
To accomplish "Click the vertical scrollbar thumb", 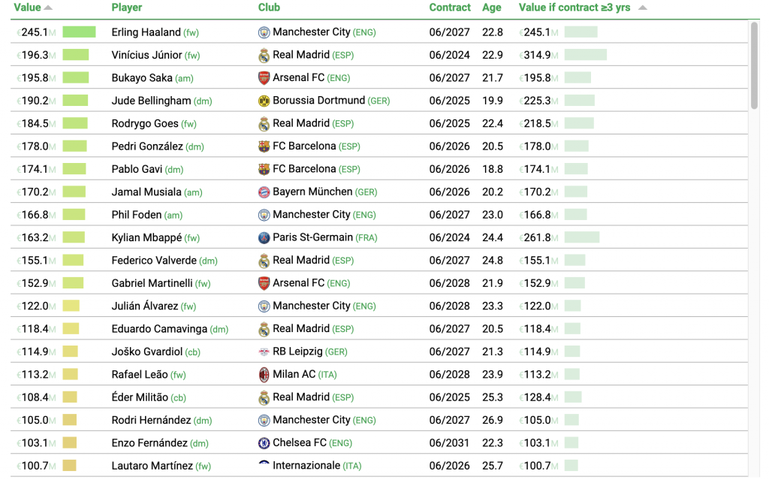I will point(754,65).
